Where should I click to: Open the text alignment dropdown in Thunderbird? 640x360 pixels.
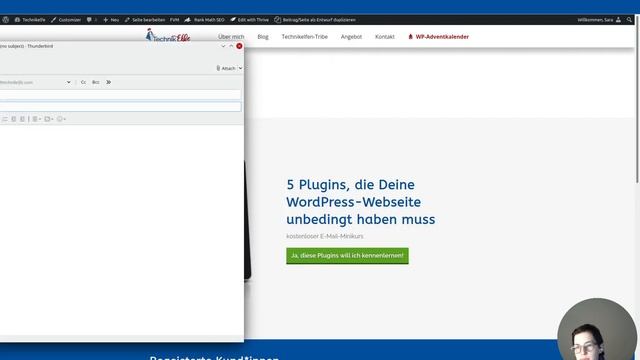pyautogui.click(x=37, y=119)
